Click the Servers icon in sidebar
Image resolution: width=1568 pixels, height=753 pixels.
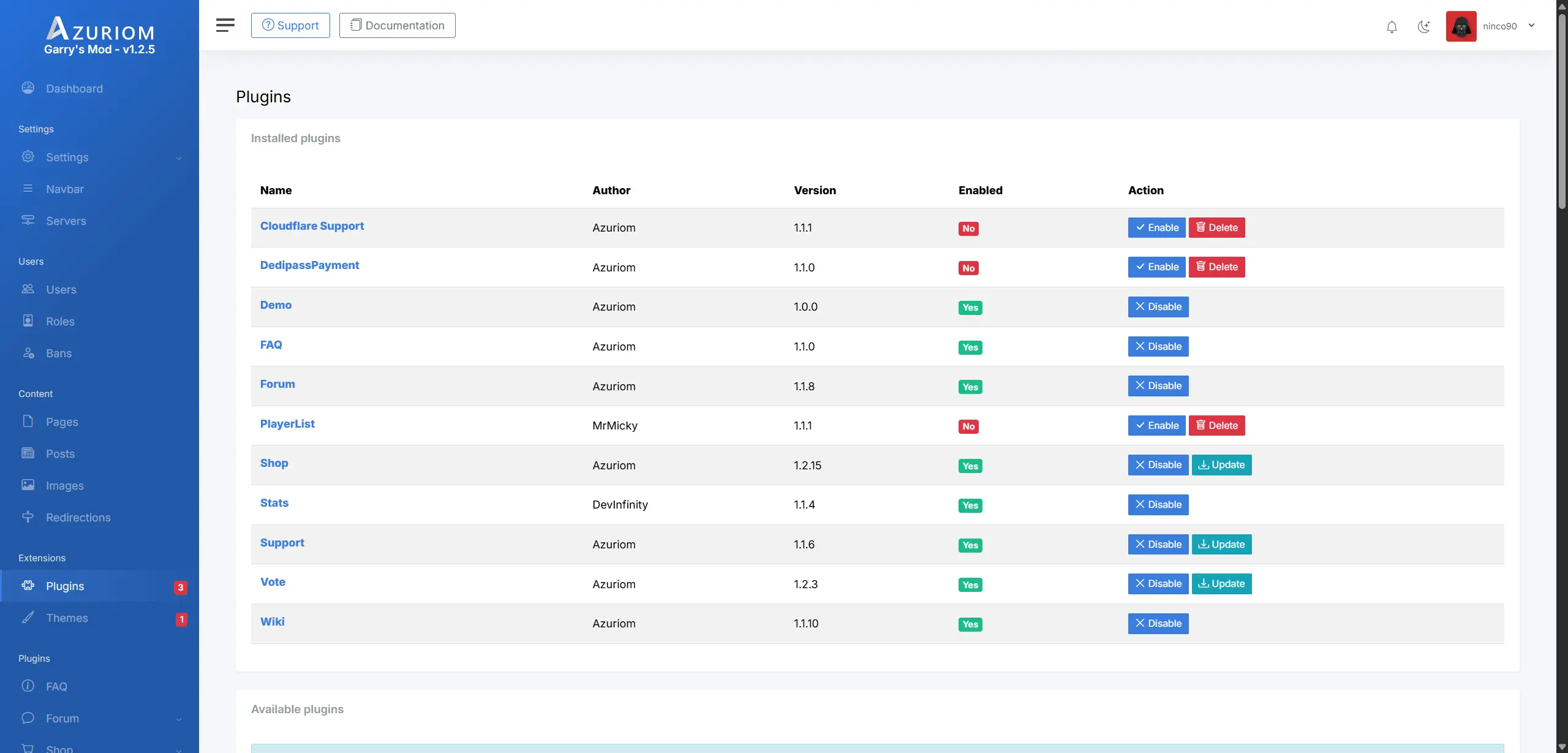pyautogui.click(x=28, y=220)
